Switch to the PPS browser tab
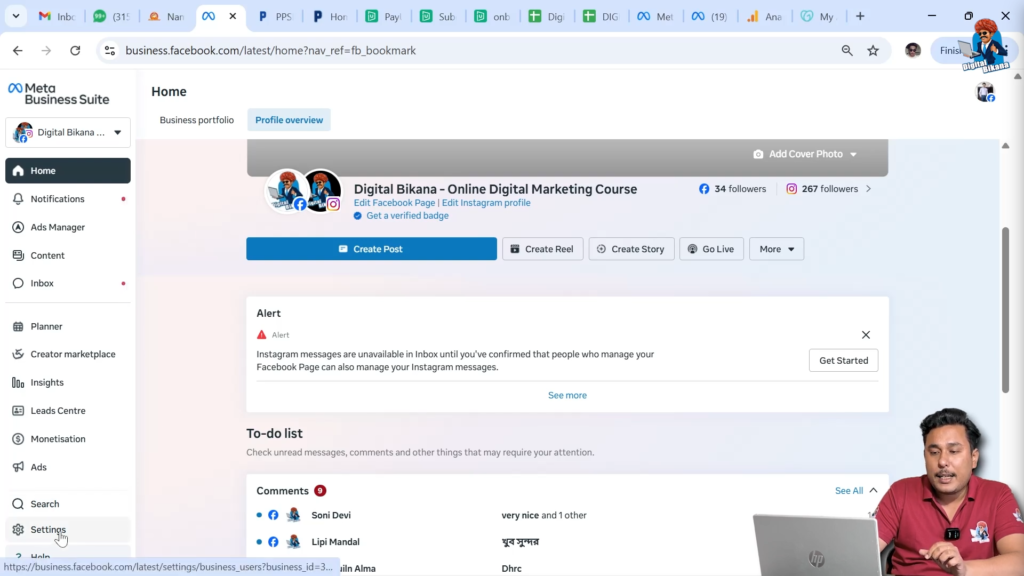Image resolution: width=1024 pixels, height=576 pixels. point(276,16)
